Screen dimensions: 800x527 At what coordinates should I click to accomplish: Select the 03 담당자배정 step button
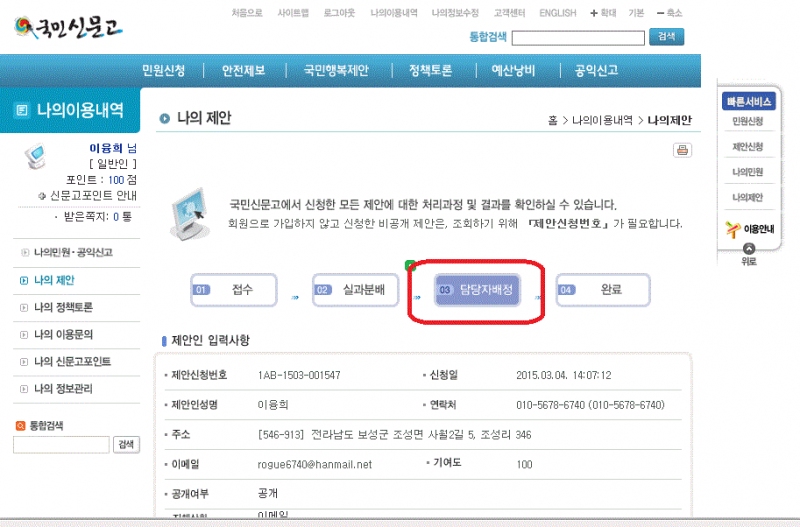(477, 289)
